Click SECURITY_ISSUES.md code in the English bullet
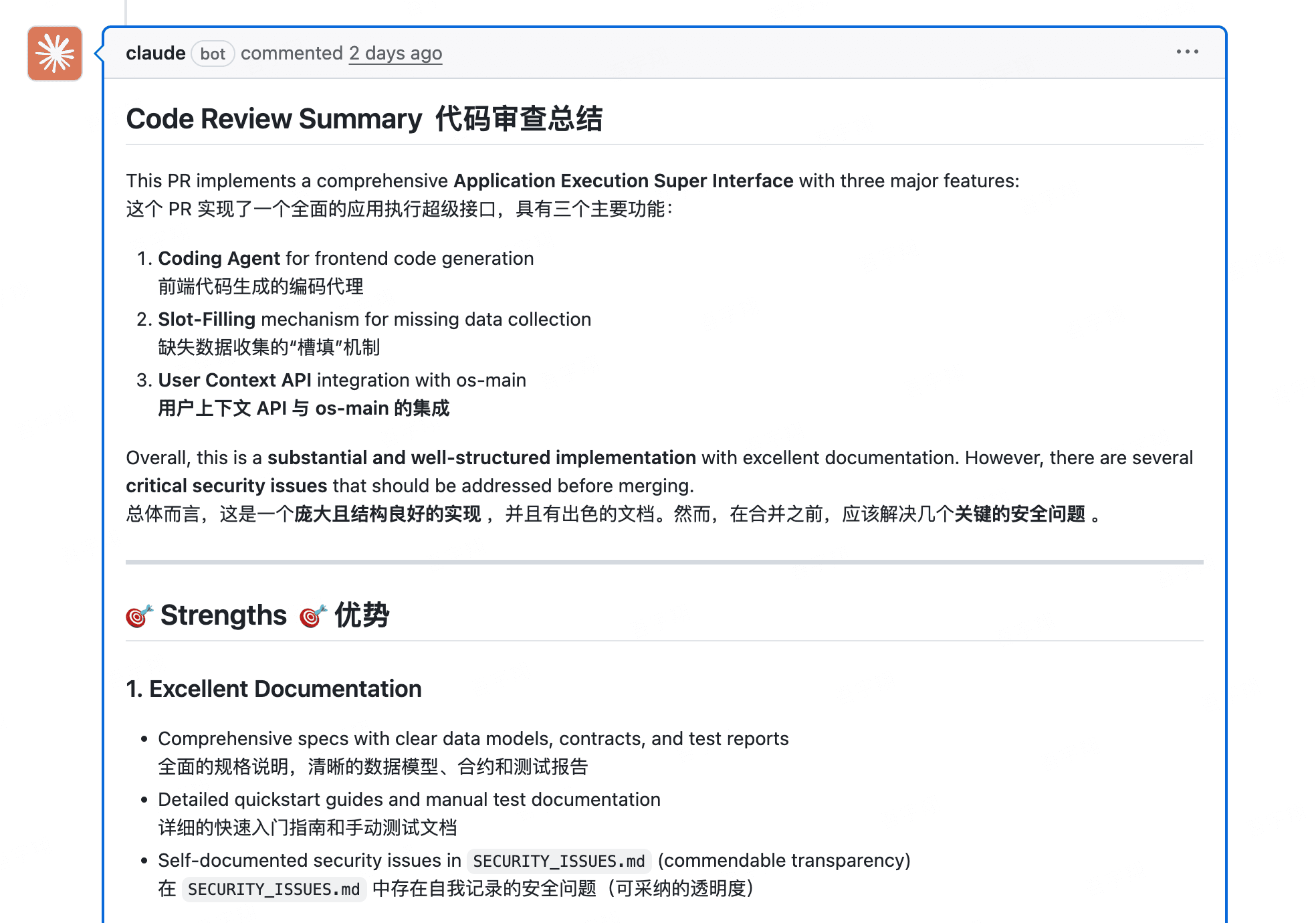This screenshot has height=923, width=1316. [558, 861]
